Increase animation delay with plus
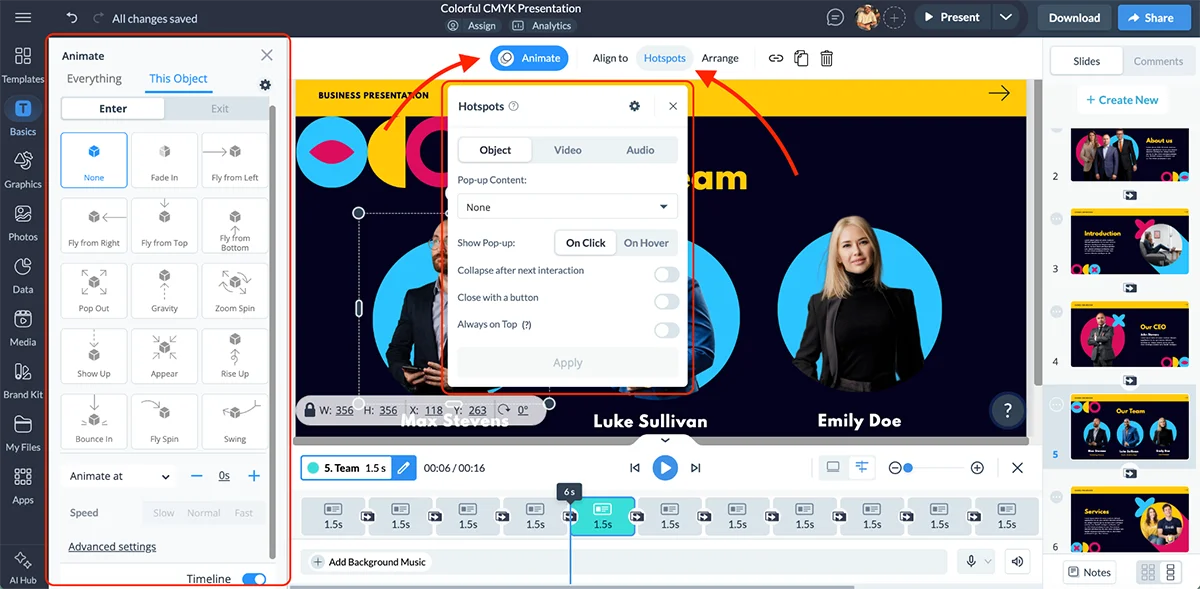Screen dimensions: 1200x589 point(254,476)
